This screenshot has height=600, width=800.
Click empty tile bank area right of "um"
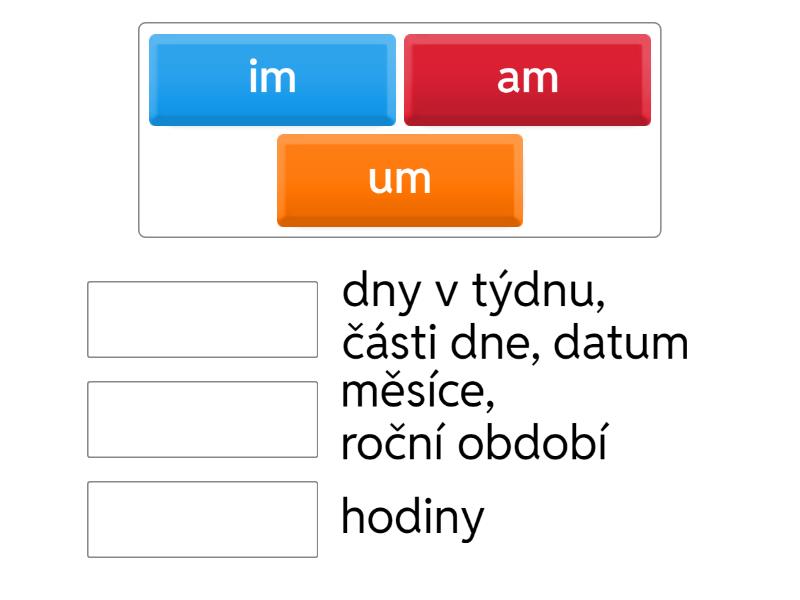[x=590, y=182]
